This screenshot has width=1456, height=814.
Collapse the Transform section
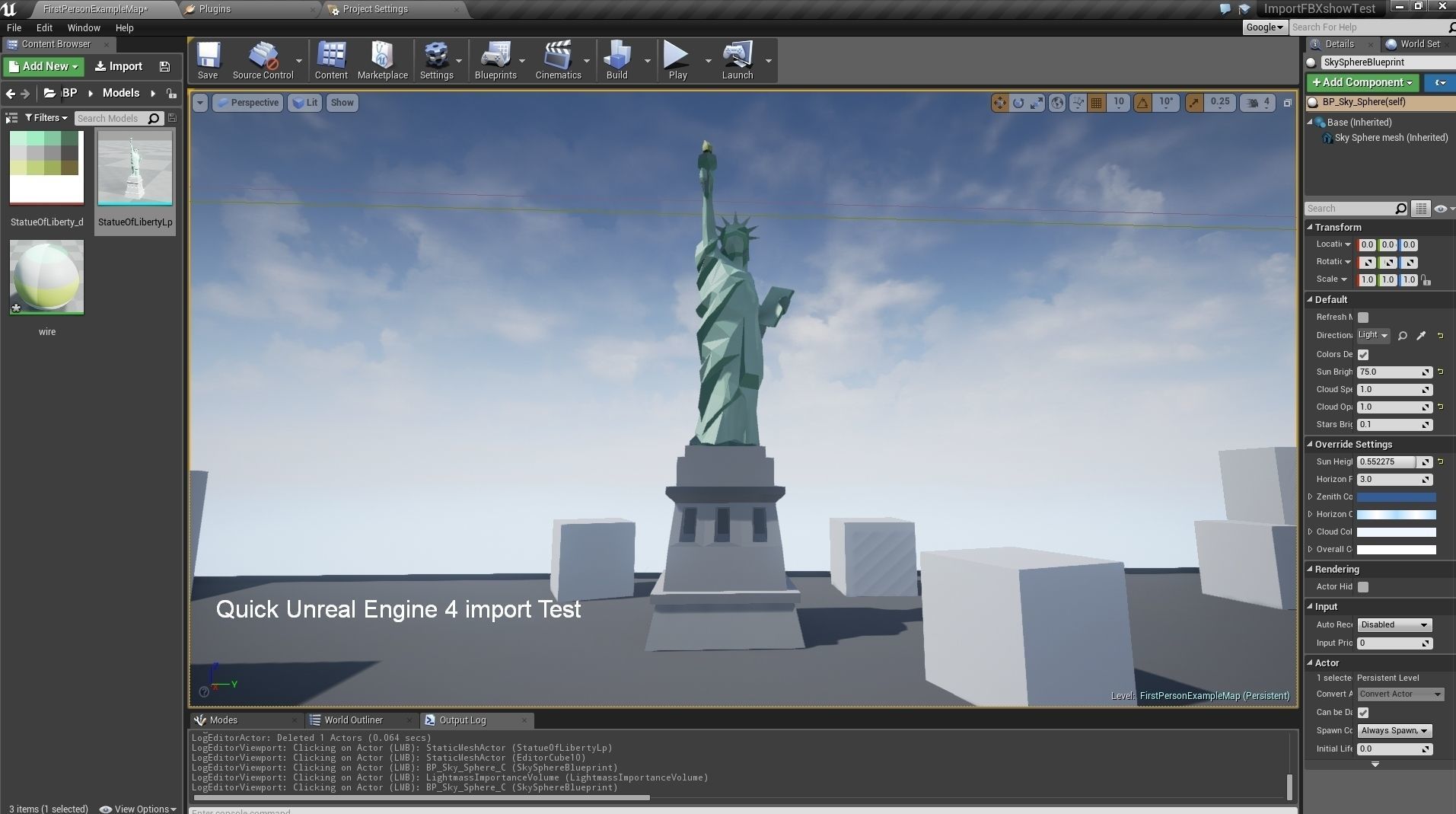click(x=1310, y=227)
